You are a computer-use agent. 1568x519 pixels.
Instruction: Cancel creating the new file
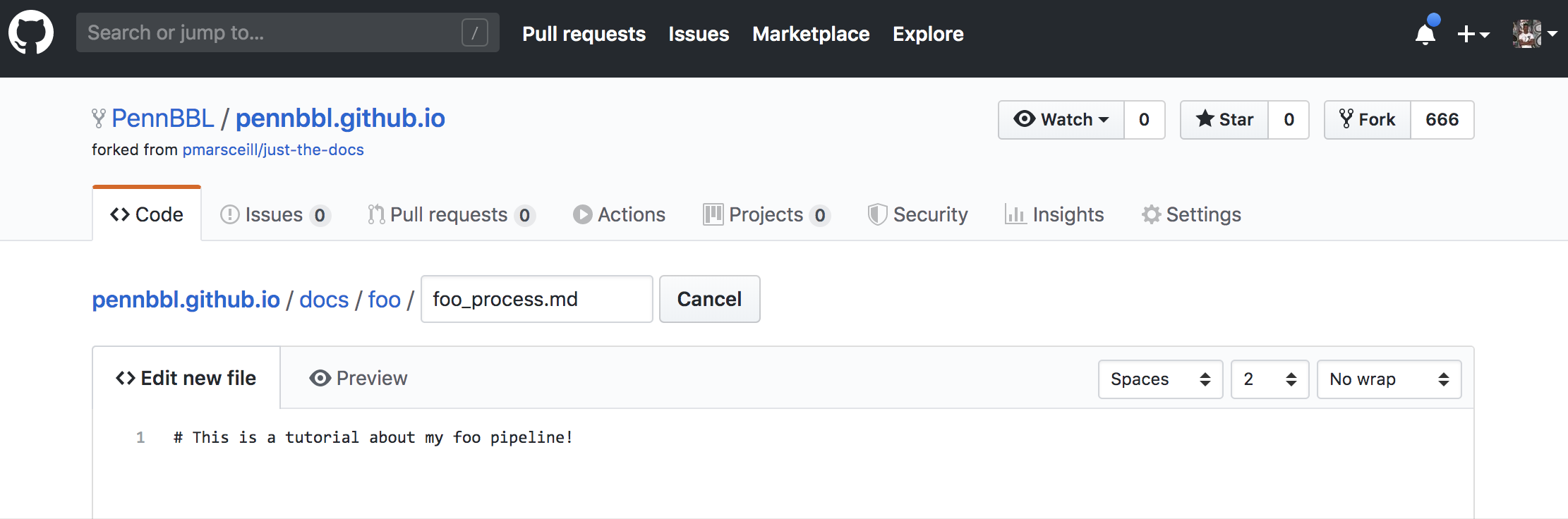(710, 299)
